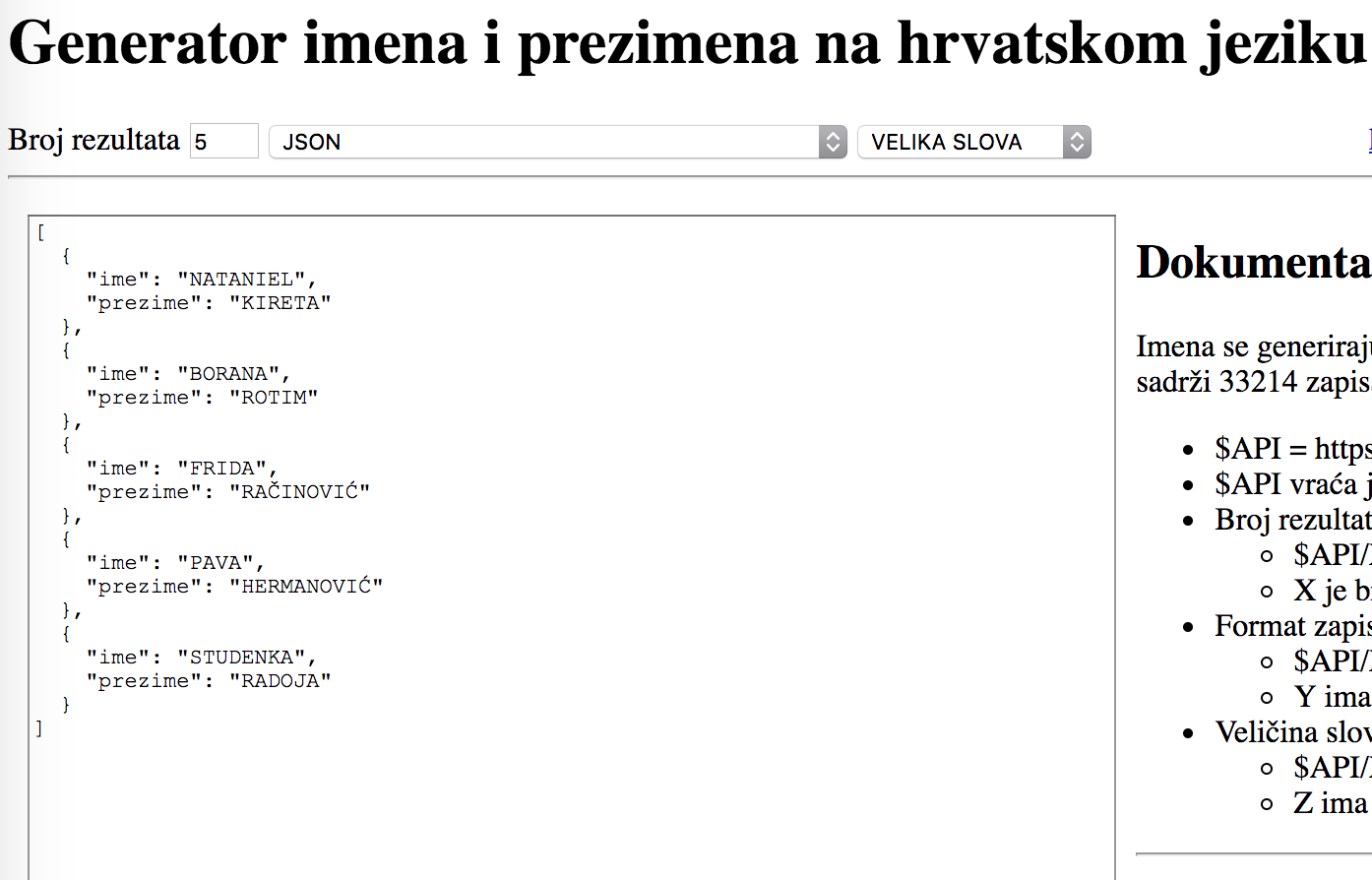Click the Dokumentacija heading
This screenshot has width=1372, height=880.
1252,263
